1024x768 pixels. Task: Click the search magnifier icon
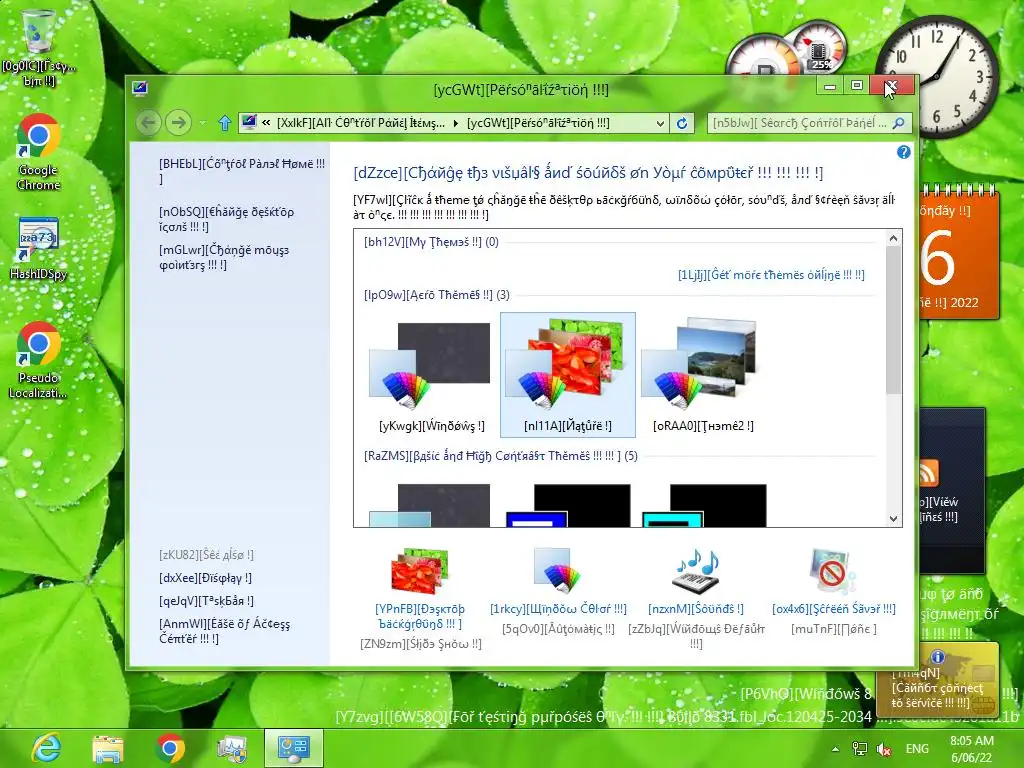click(x=899, y=123)
